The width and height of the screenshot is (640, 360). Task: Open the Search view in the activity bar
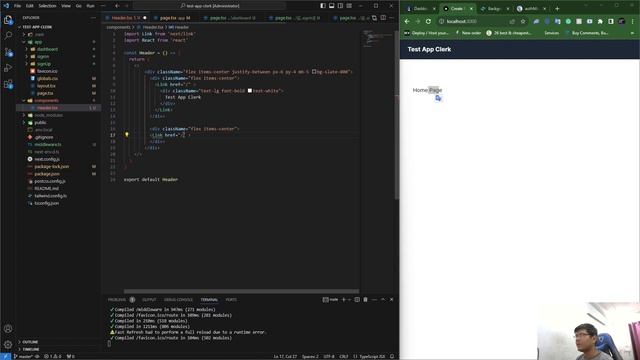point(8,36)
